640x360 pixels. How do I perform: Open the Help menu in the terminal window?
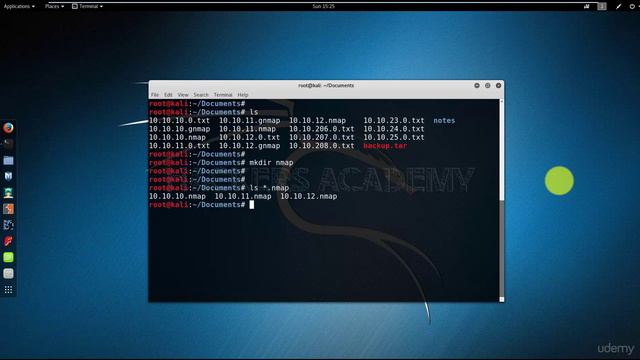[243, 95]
